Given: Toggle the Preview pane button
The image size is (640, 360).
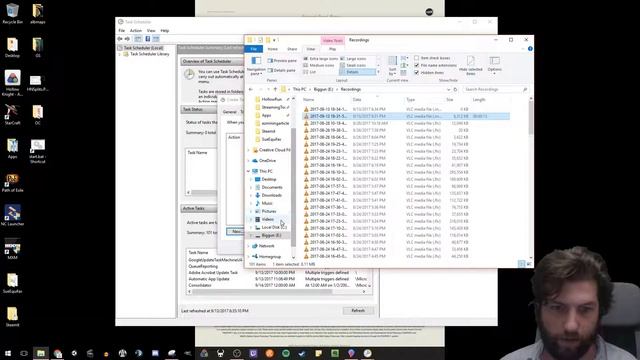Looking at the screenshot, I should [x=282, y=60].
